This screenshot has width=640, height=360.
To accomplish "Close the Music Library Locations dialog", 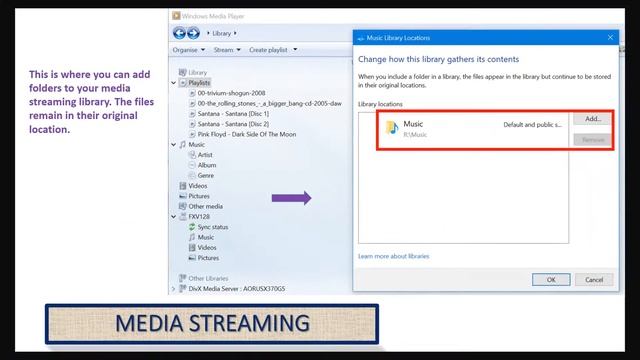I will click(610, 38).
